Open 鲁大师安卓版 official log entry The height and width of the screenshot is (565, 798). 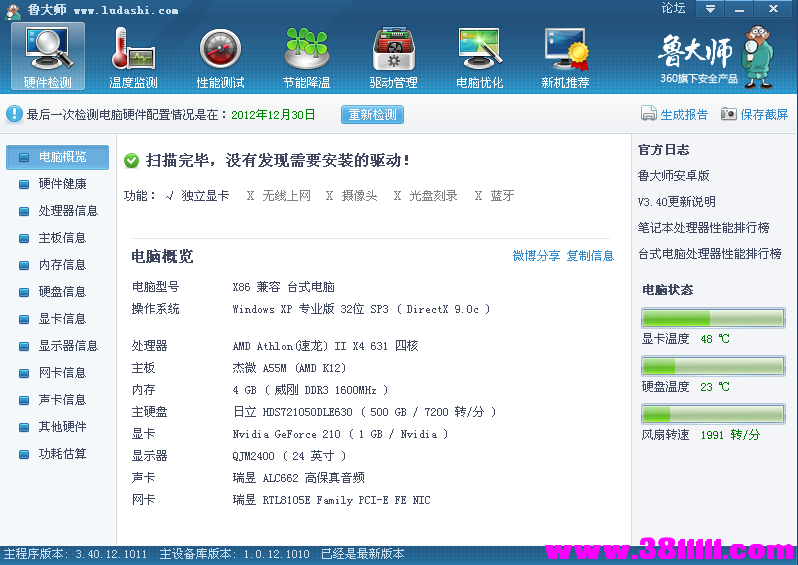point(673,176)
